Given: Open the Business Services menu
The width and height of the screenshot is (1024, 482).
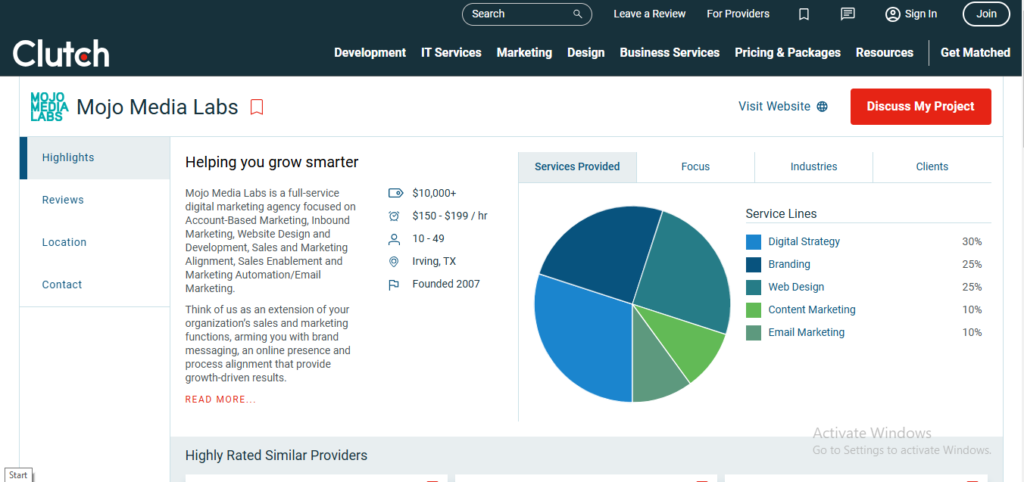Looking at the screenshot, I should point(669,53).
